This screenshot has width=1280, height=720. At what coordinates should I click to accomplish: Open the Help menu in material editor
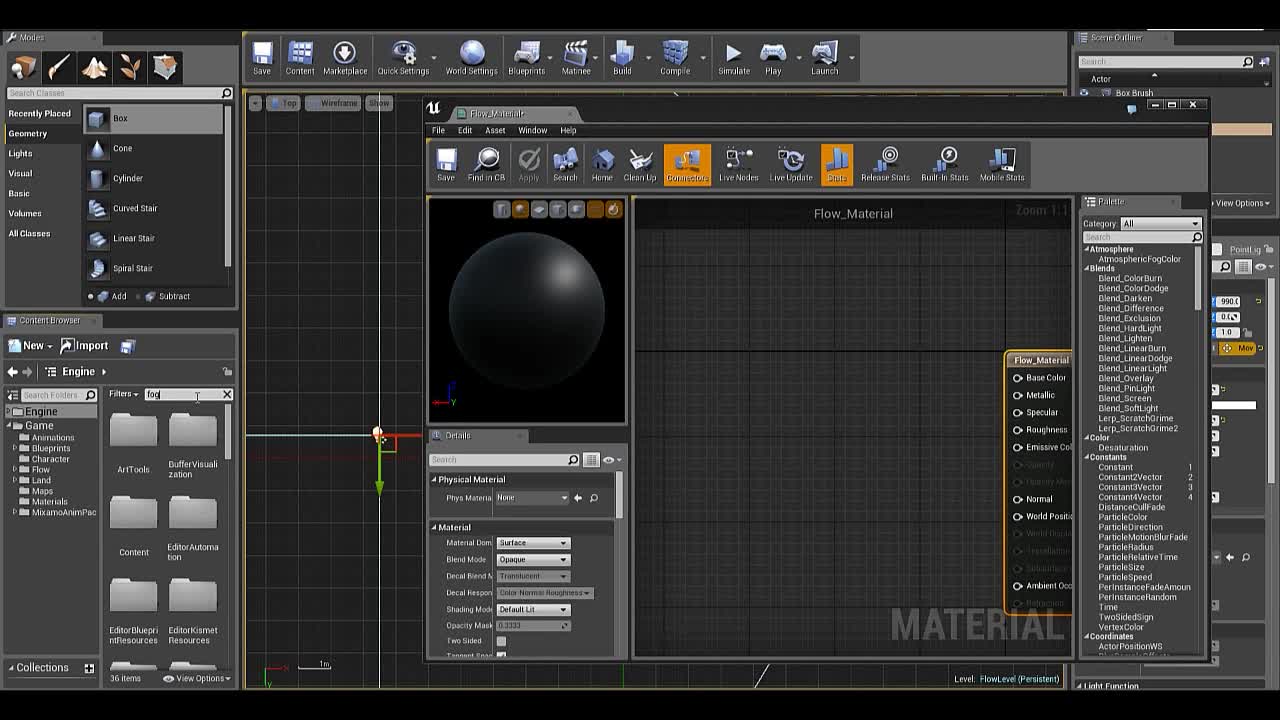point(568,130)
